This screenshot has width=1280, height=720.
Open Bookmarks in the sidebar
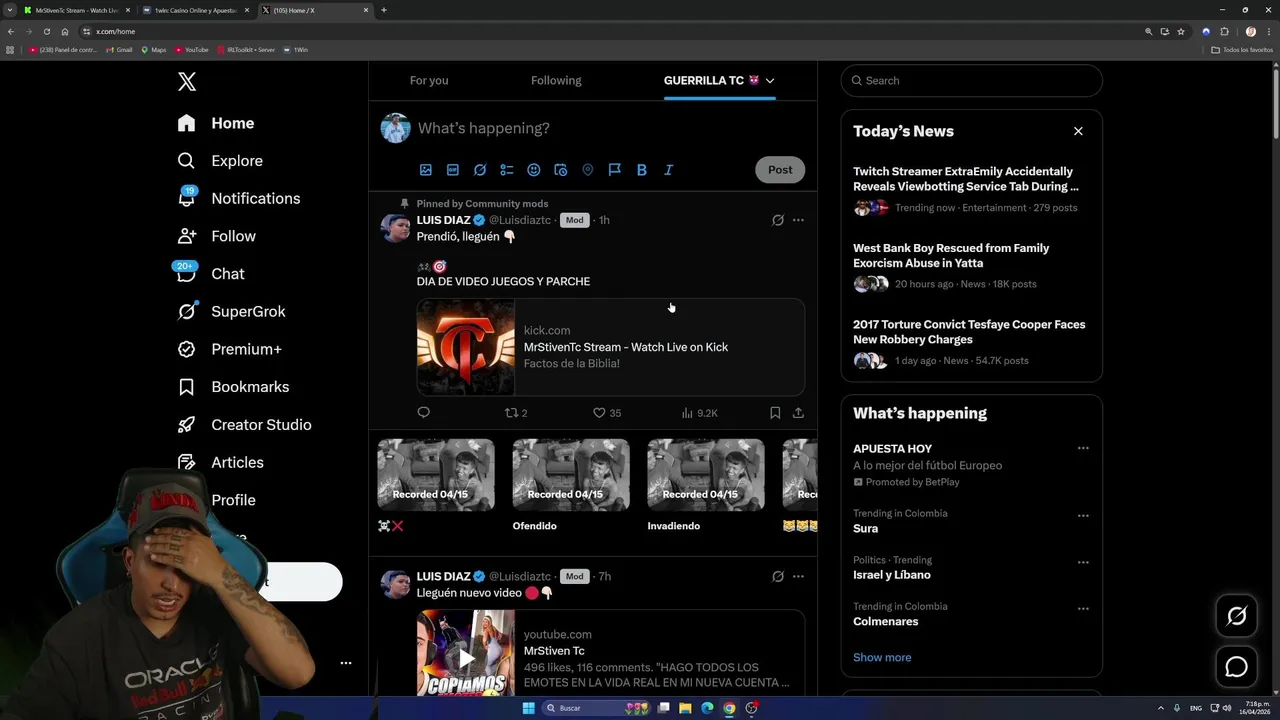(233, 387)
